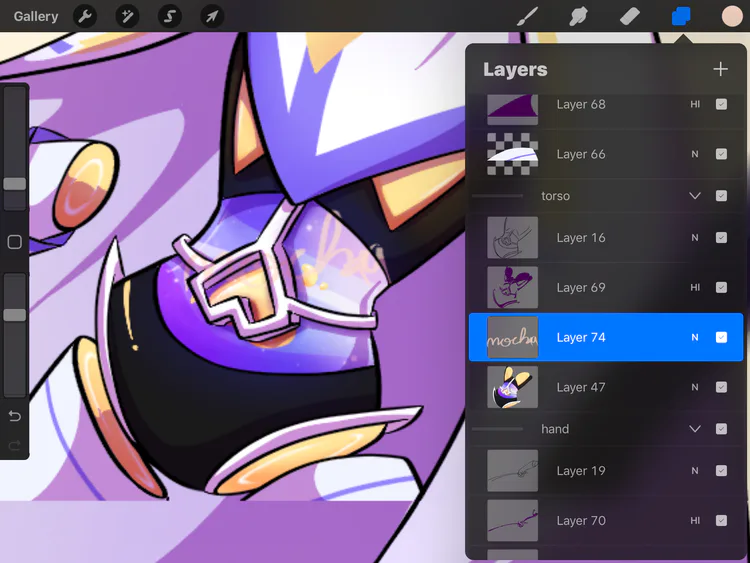
Task: Open the active color picker circle
Action: click(732, 16)
